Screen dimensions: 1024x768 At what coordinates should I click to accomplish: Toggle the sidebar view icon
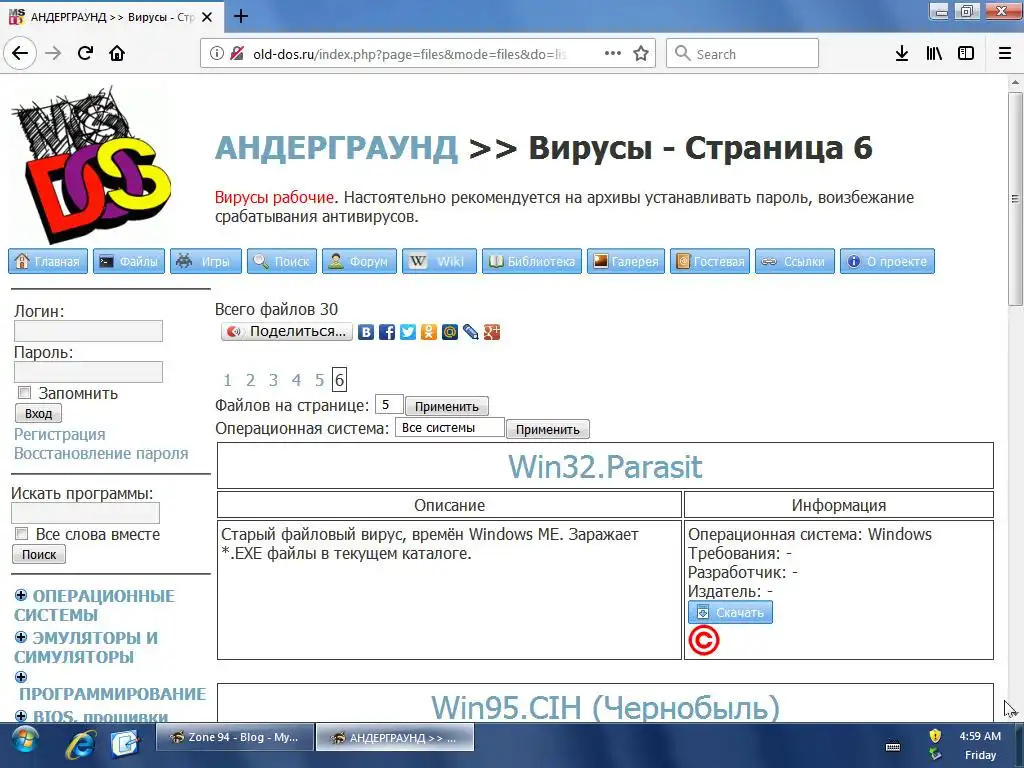tap(966, 54)
